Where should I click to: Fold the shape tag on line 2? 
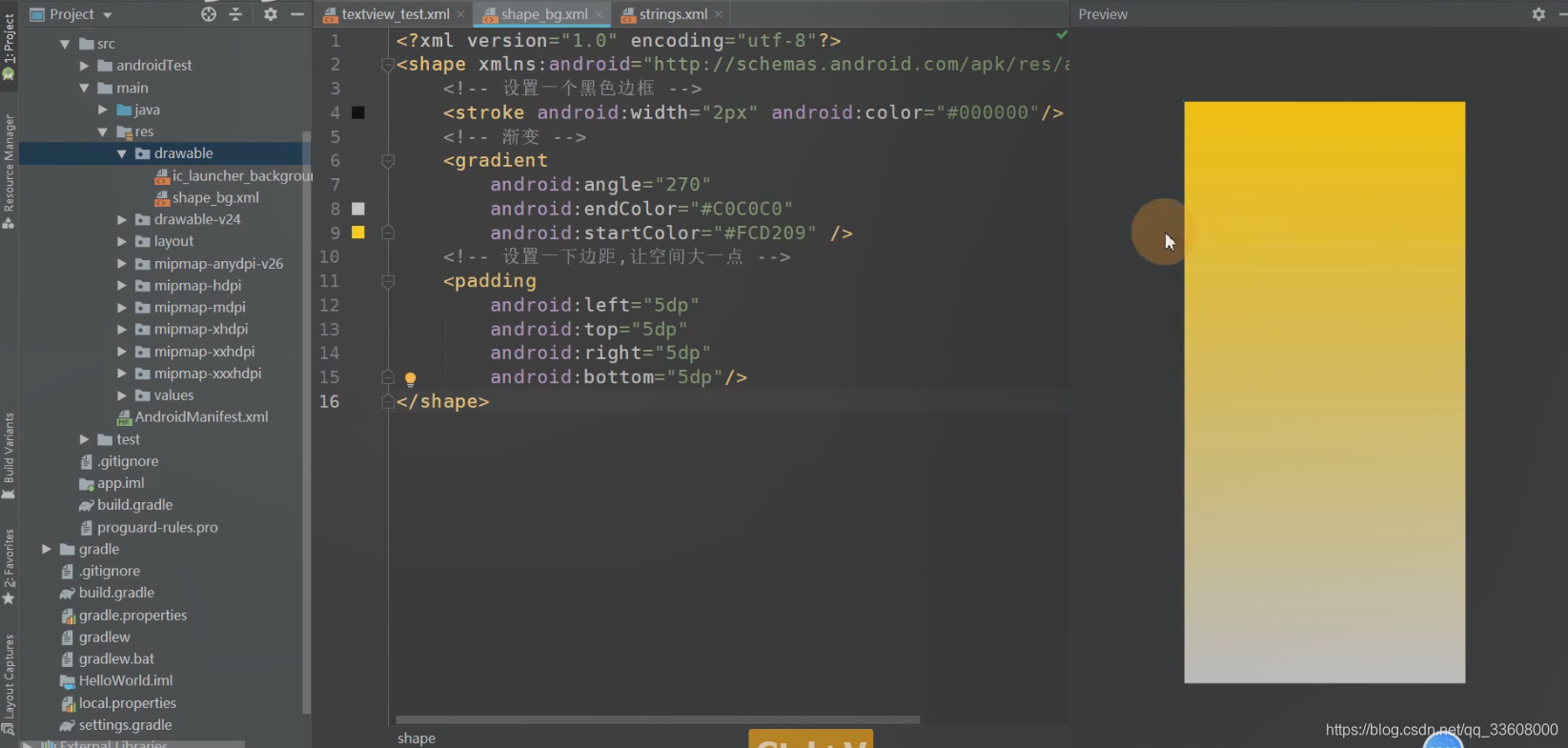pos(388,65)
